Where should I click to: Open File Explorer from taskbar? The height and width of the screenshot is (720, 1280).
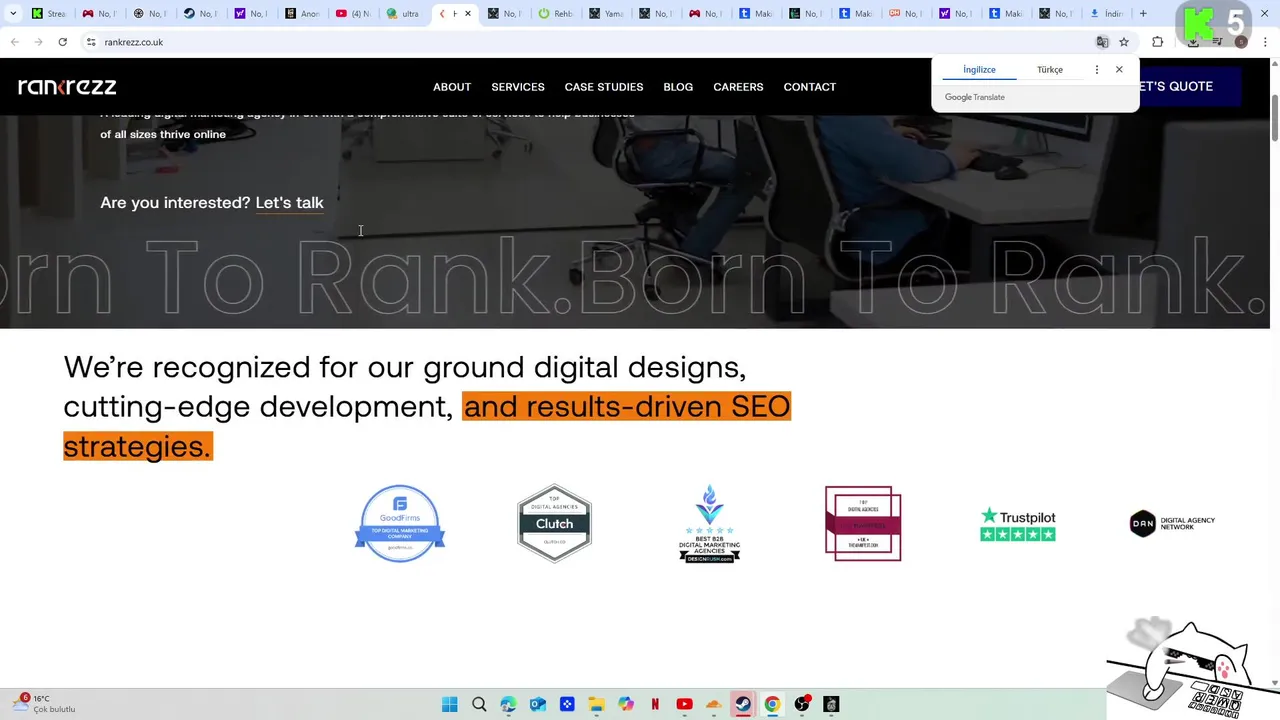point(596,704)
